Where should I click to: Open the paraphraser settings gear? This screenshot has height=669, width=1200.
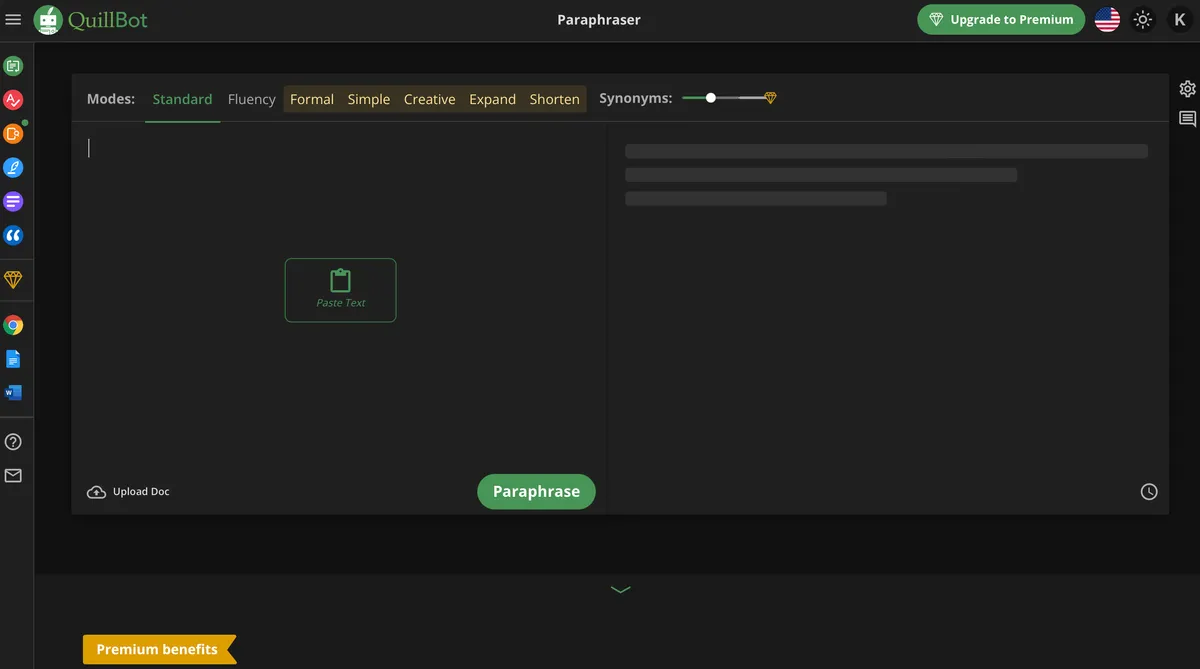[x=1187, y=88]
